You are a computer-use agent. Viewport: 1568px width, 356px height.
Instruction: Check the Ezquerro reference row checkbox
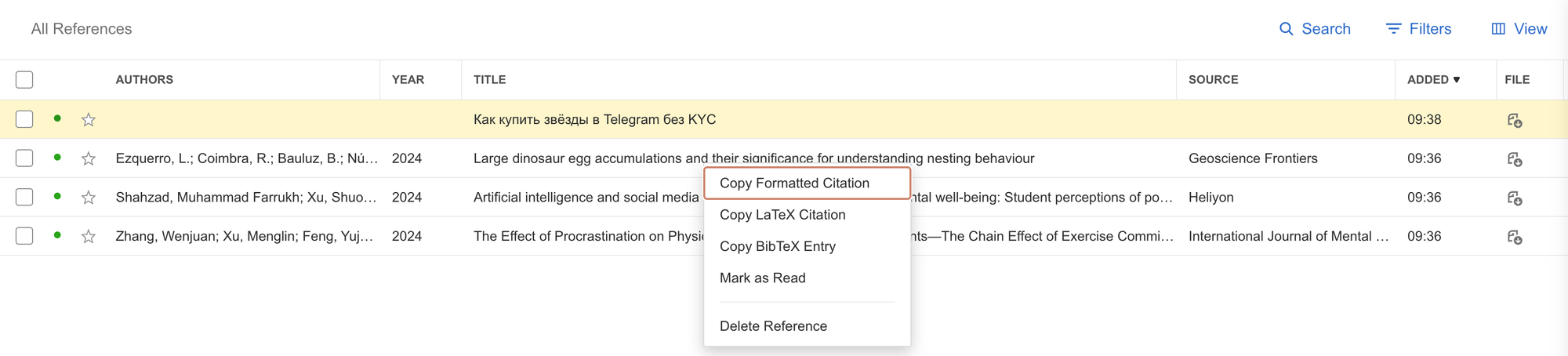24,158
